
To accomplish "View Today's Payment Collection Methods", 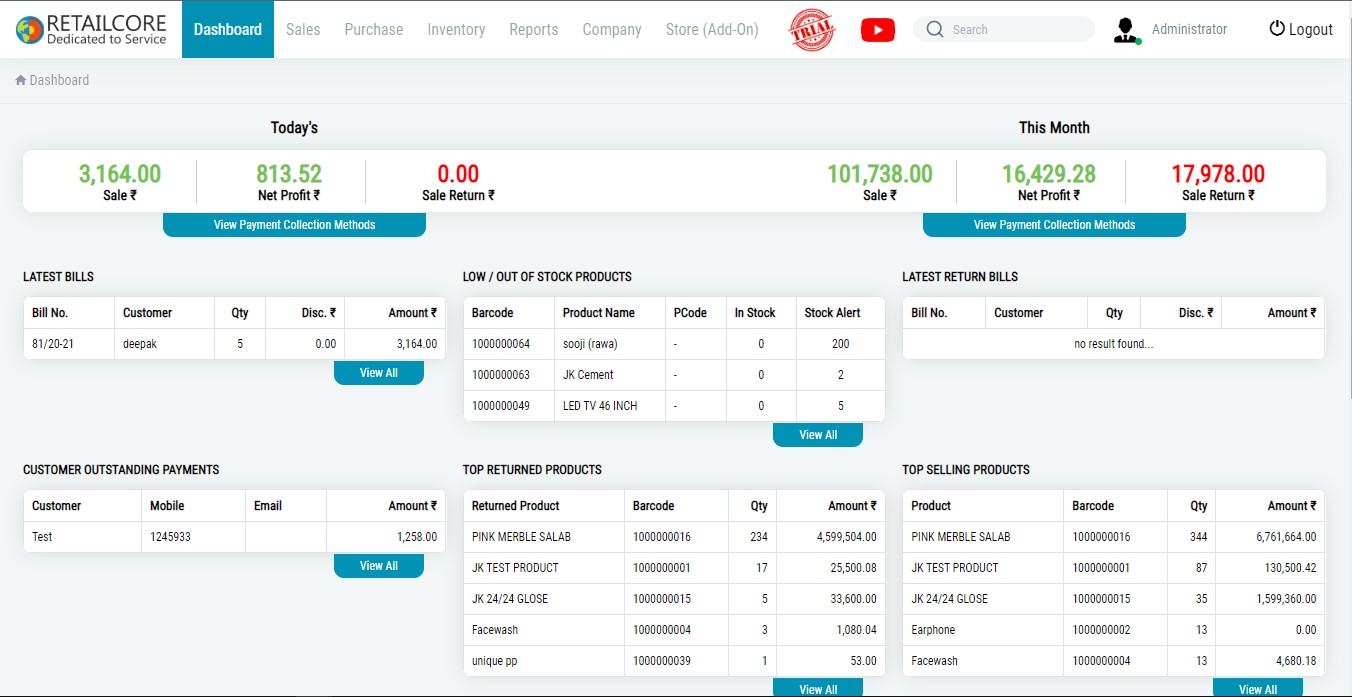I will pyautogui.click(x=294, y=225).
